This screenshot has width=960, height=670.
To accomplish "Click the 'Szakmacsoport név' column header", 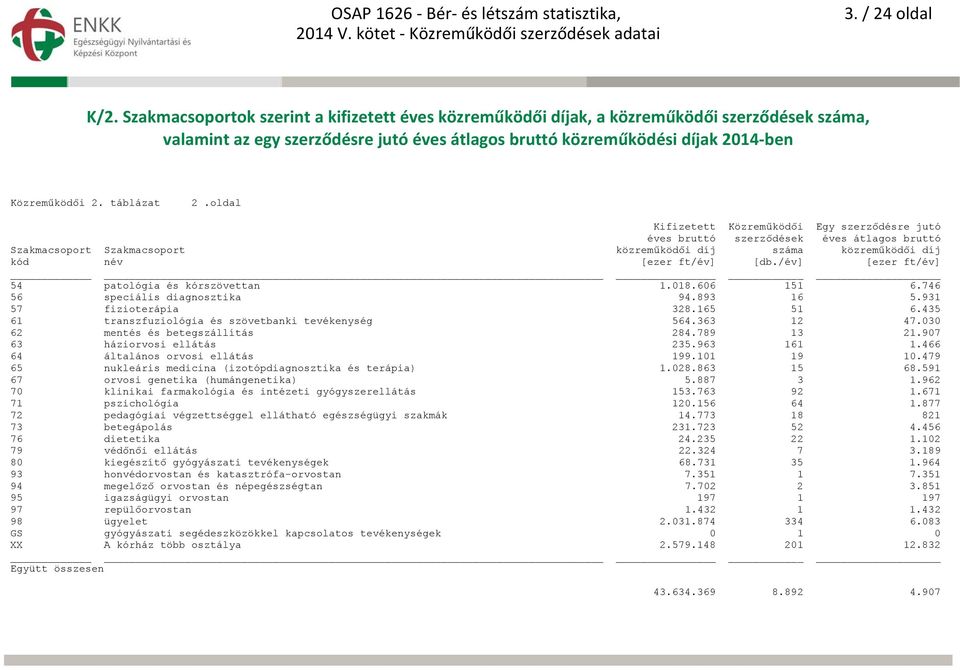I will point(144,256).
